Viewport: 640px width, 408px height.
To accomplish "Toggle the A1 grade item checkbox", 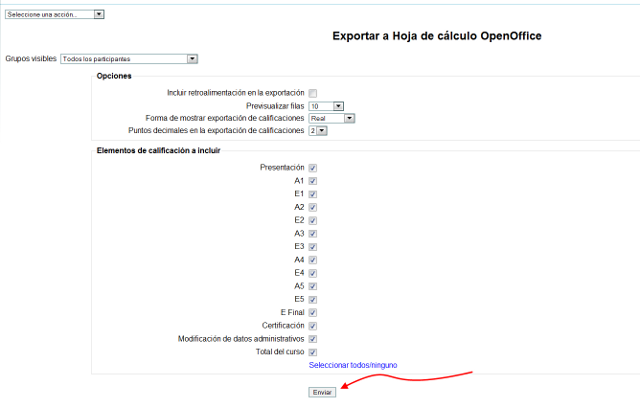I will 313,181.
